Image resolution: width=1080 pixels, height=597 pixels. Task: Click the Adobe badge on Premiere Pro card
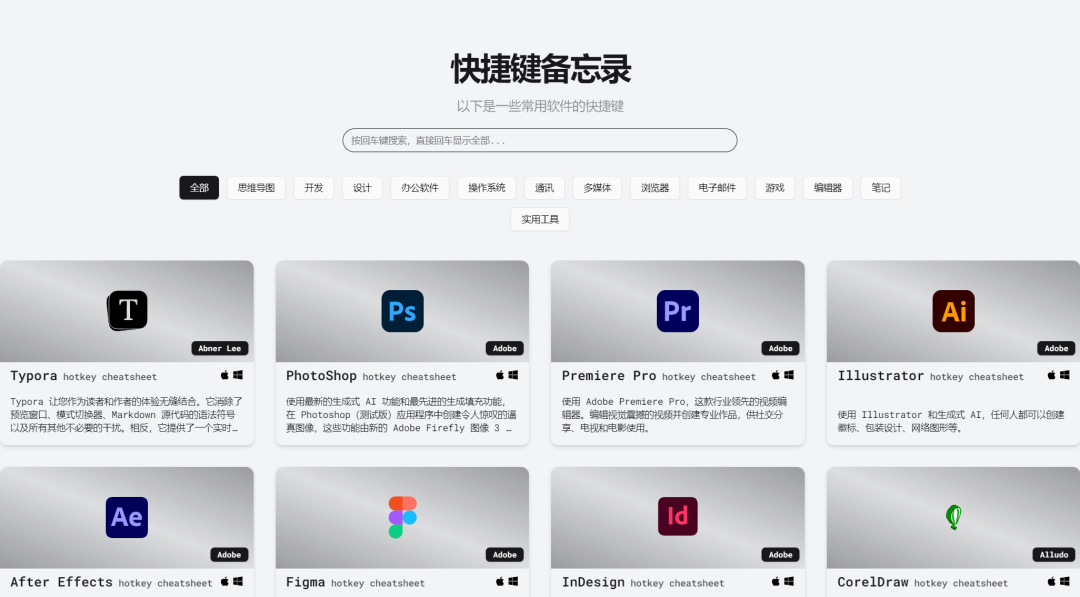pyautogui.click(x=780, y=348)
